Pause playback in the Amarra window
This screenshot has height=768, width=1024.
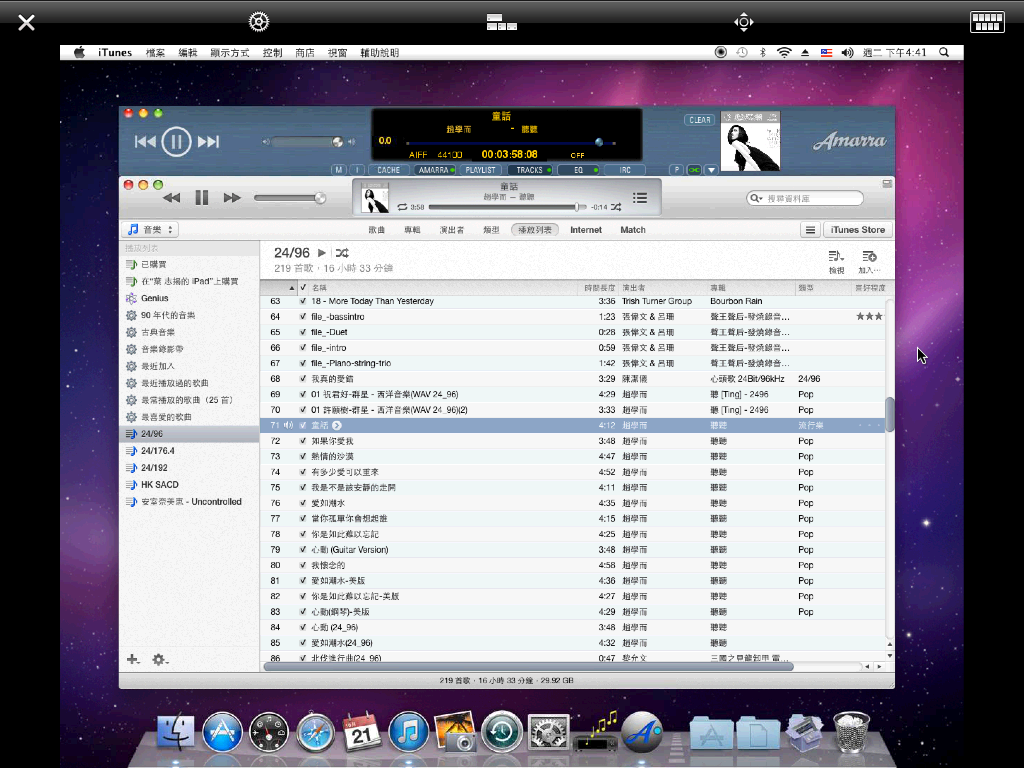coord(176,142)
